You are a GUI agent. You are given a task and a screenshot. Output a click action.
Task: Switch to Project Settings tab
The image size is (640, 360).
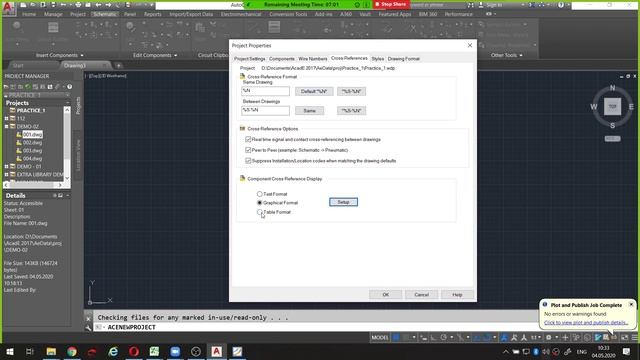point(249,59)
